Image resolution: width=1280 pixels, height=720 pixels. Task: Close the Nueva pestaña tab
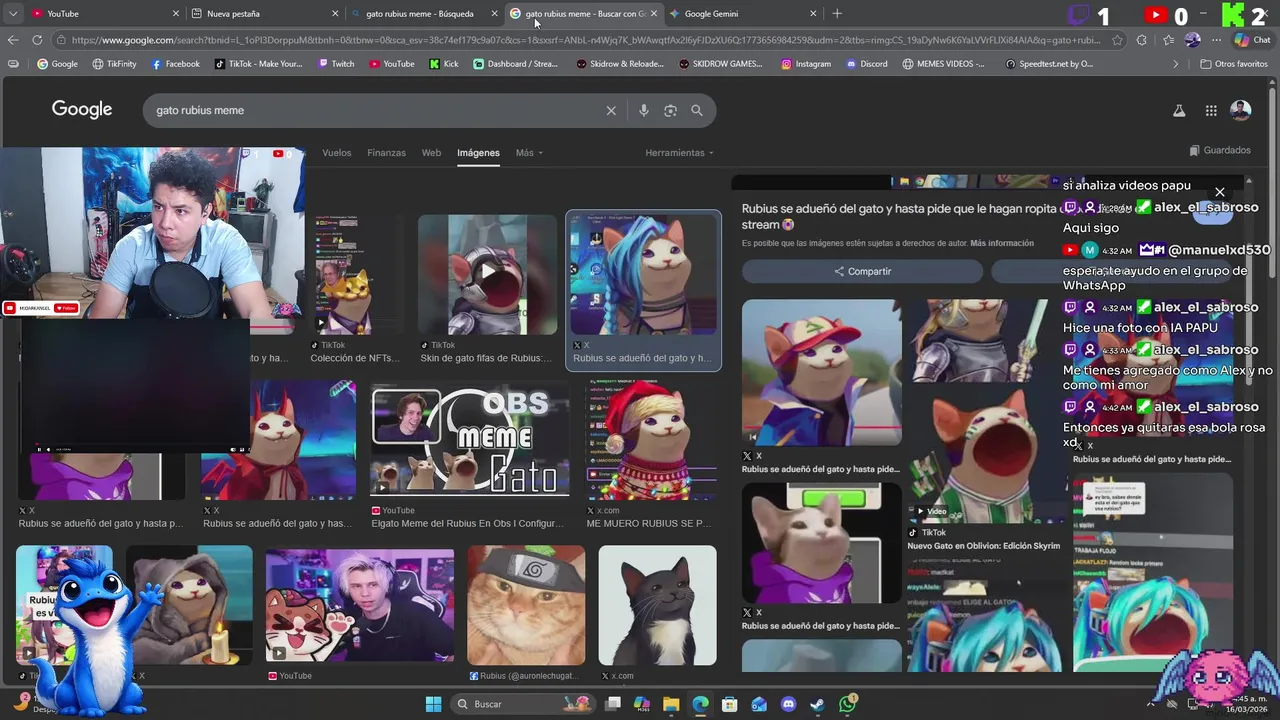(335, 13)
